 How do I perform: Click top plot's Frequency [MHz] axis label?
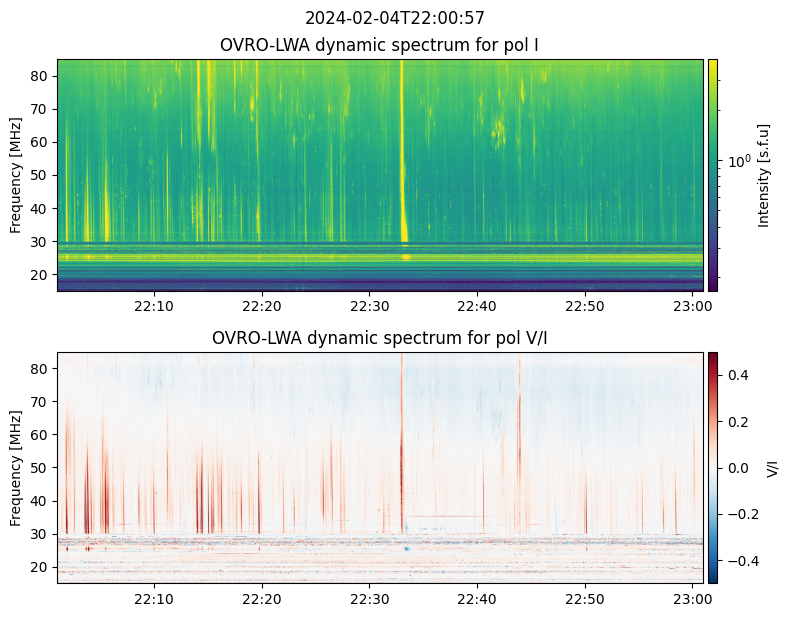(x=16, y=175)
